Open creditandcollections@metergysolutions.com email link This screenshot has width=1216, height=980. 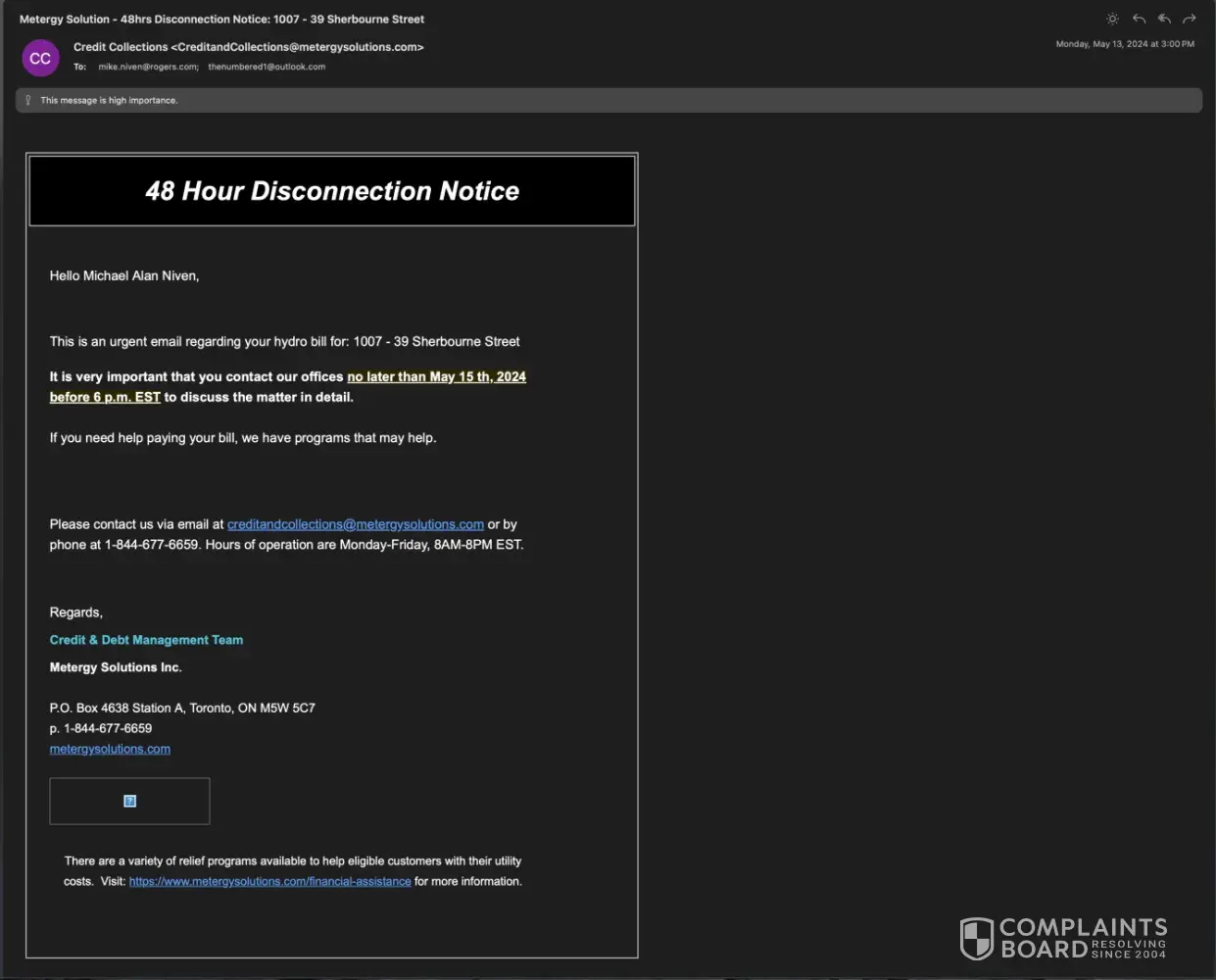(356, 524)
